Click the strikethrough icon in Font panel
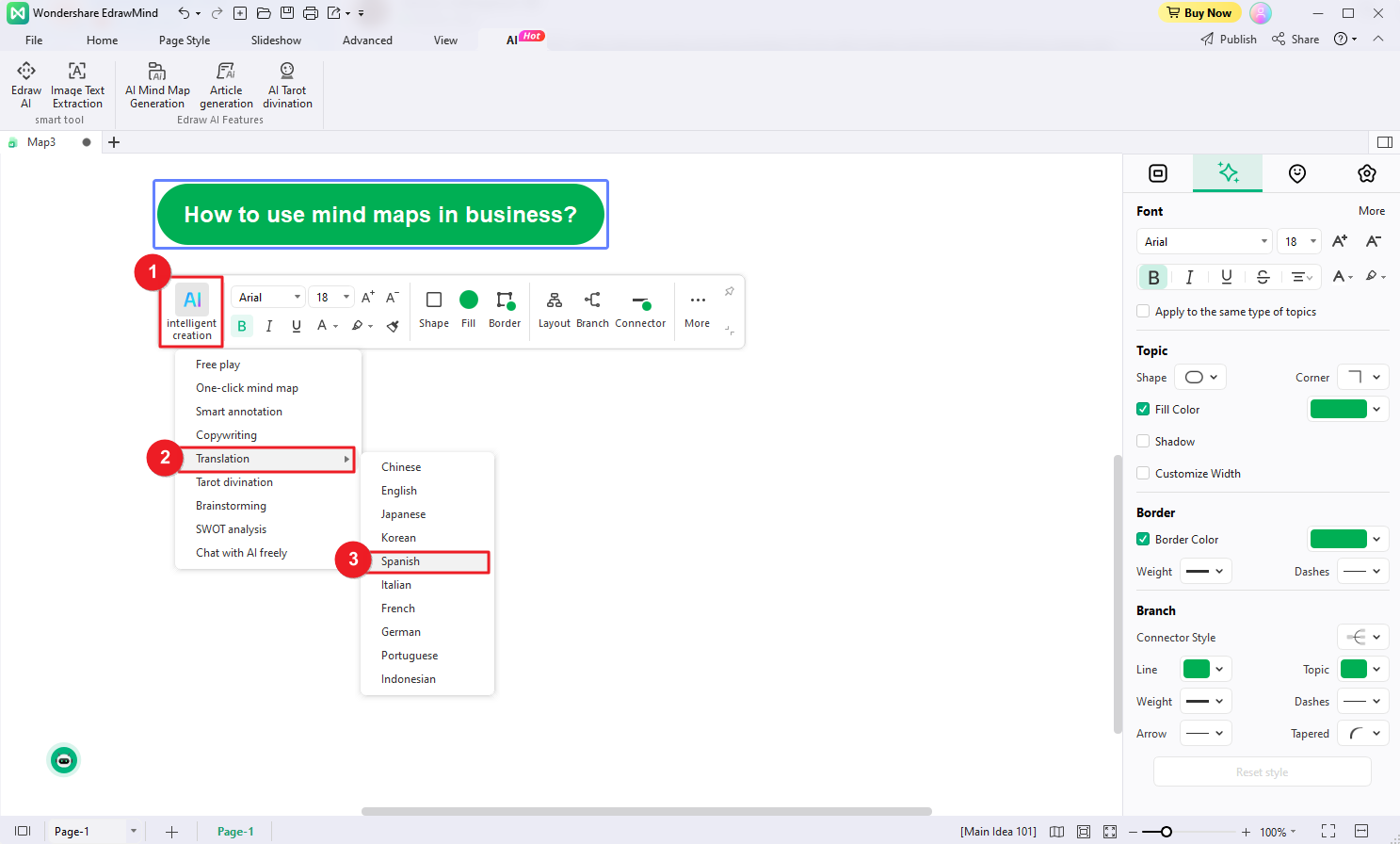Screen dimensions: 1400x844 tap(1263, 277)
